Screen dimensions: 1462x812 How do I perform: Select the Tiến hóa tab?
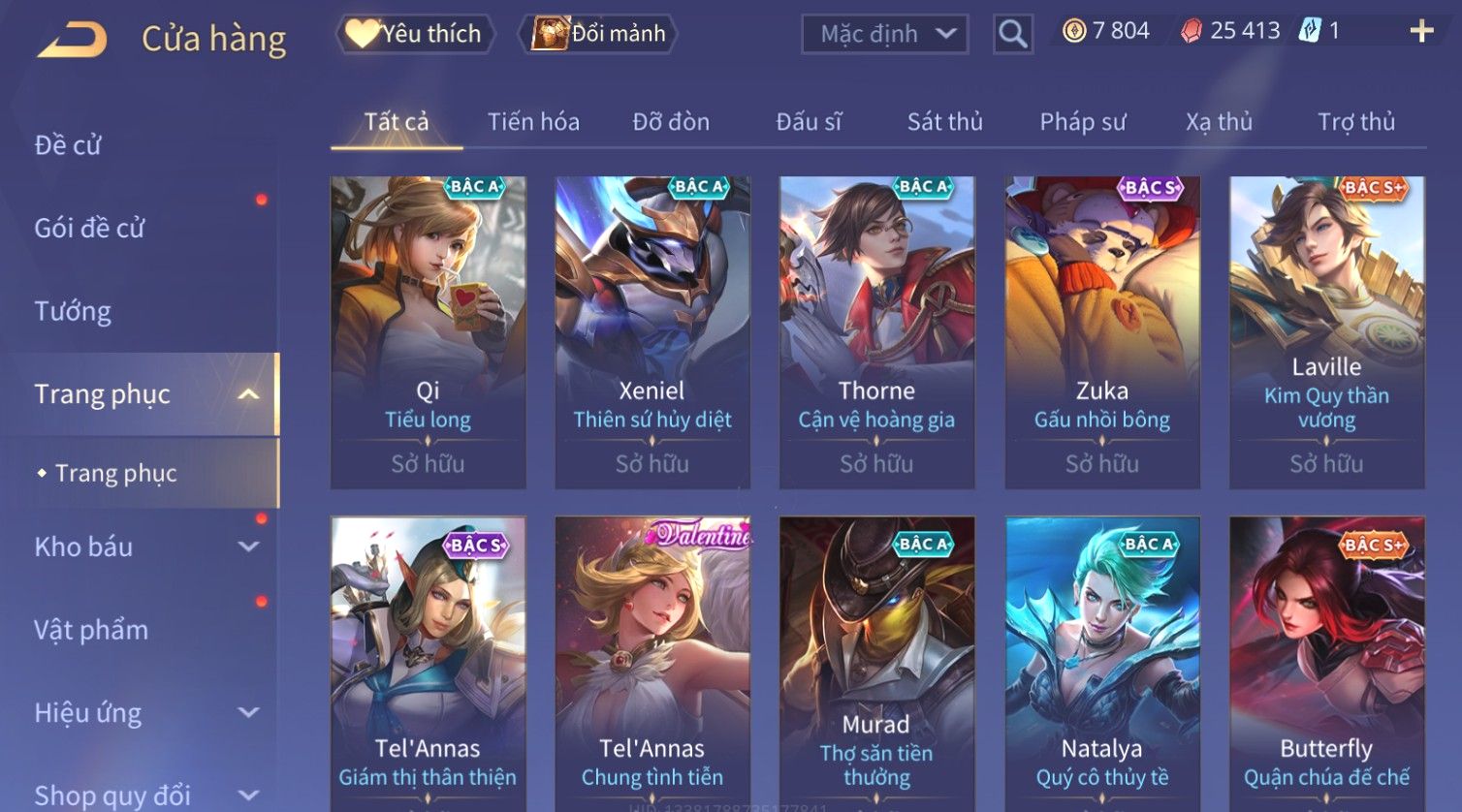pos(533,122)
